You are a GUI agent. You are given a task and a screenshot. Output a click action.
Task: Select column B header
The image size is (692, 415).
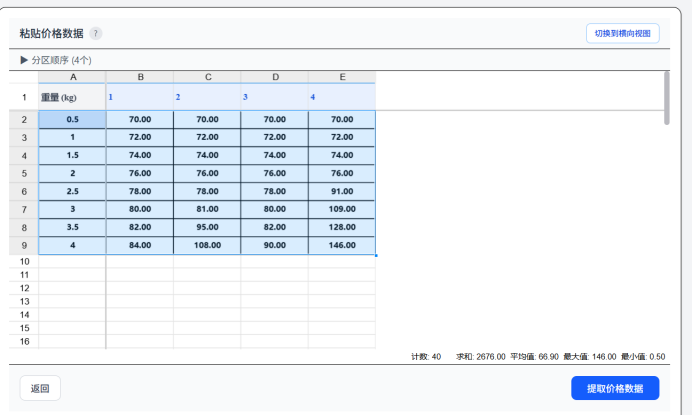tap(140, 77)
